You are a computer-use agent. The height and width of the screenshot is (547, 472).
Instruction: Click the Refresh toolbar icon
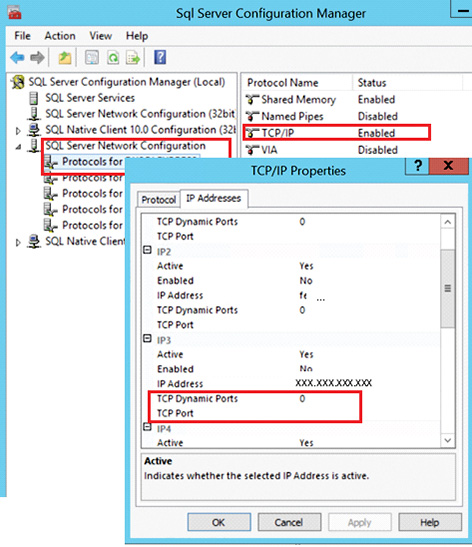click(x=113, y=58)
